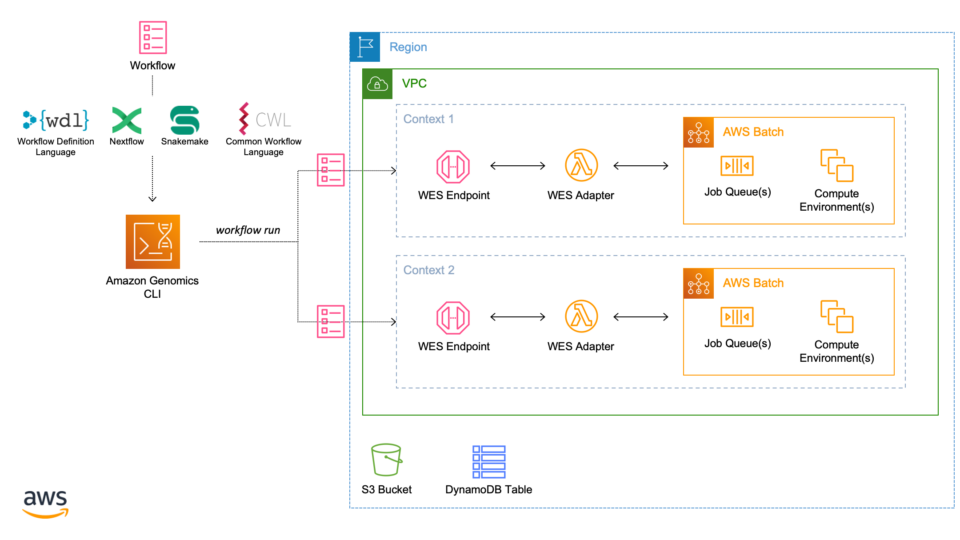This screenshot has width=960, height=540.
Task: Click the 'Workflow' caption under the top icon
Action: 152,66
